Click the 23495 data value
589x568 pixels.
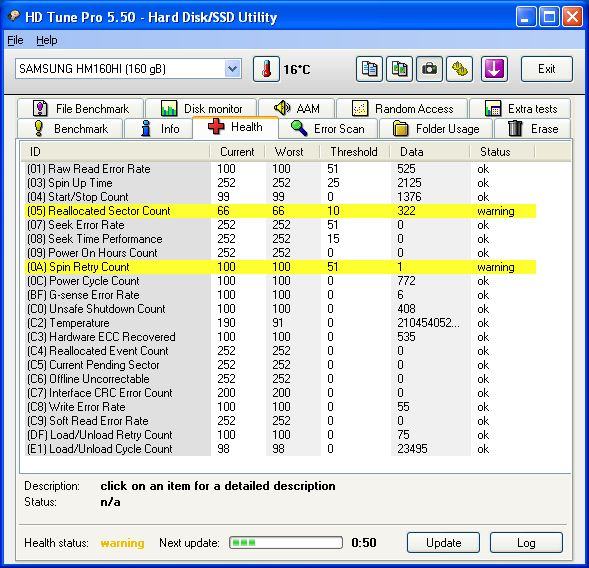[x=412, y=449]
